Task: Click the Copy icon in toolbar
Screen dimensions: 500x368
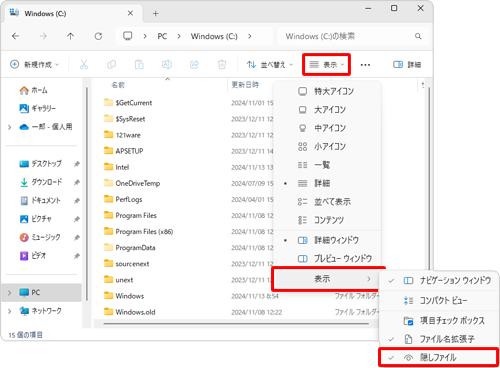Action: pyautogui.click(x=111, y=64)
